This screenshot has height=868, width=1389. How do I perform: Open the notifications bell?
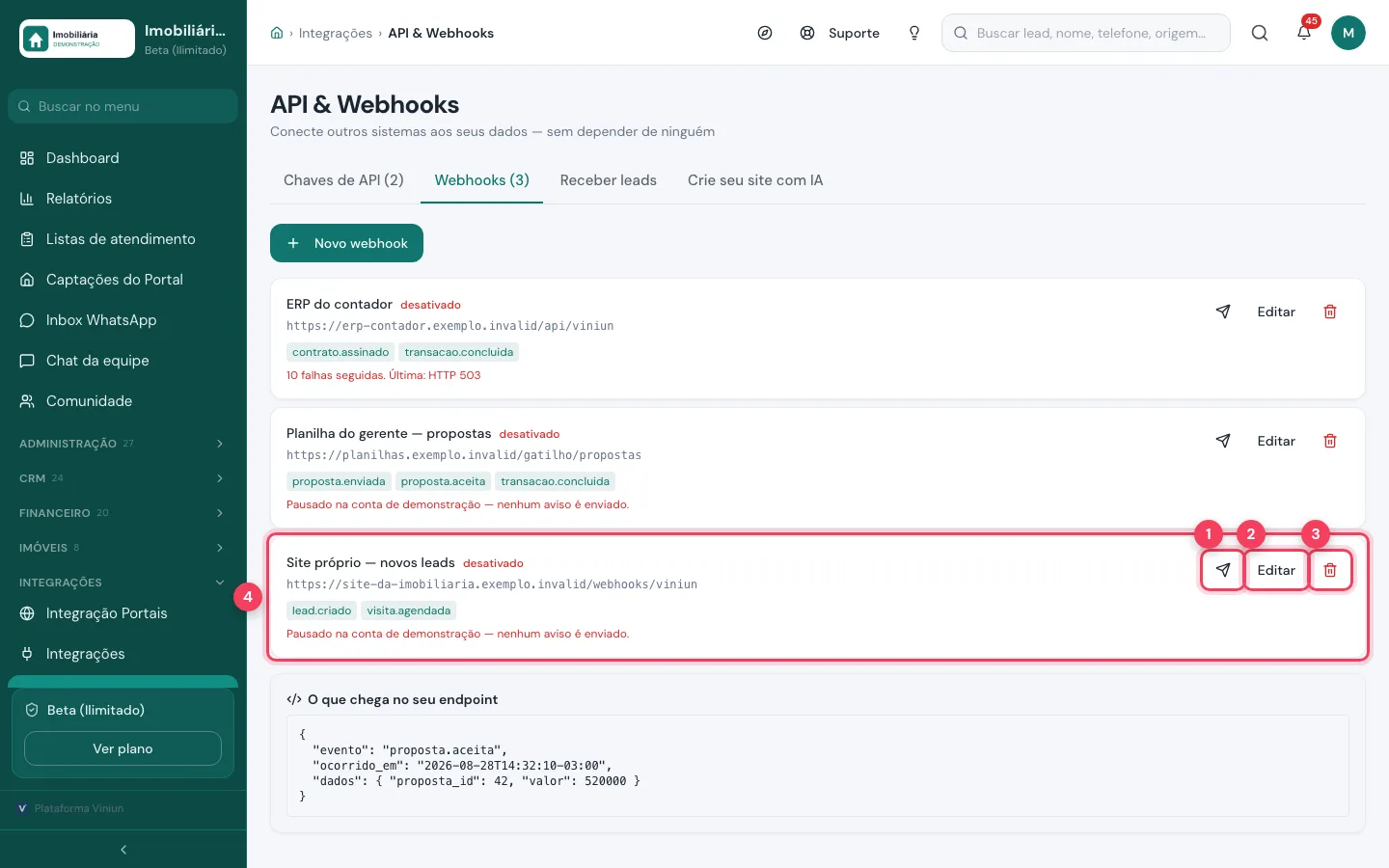point(1304,33)
